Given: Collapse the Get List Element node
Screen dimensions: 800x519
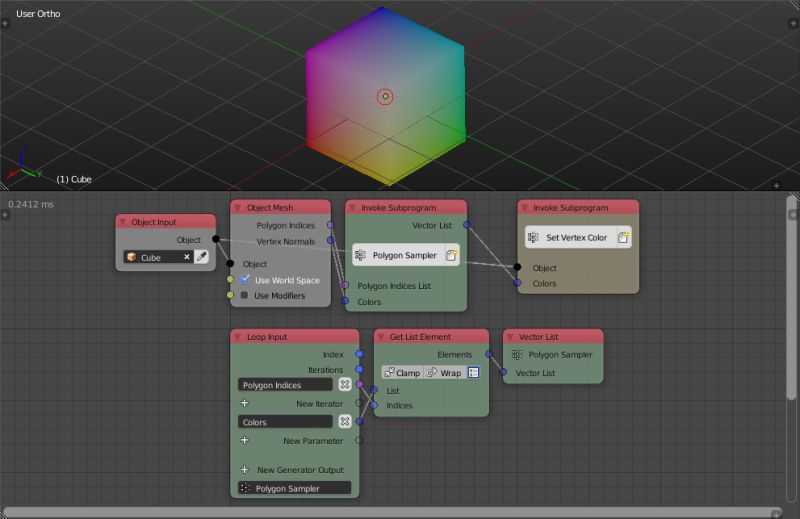Looking at the screenshot, I should (x=381, y=337).
